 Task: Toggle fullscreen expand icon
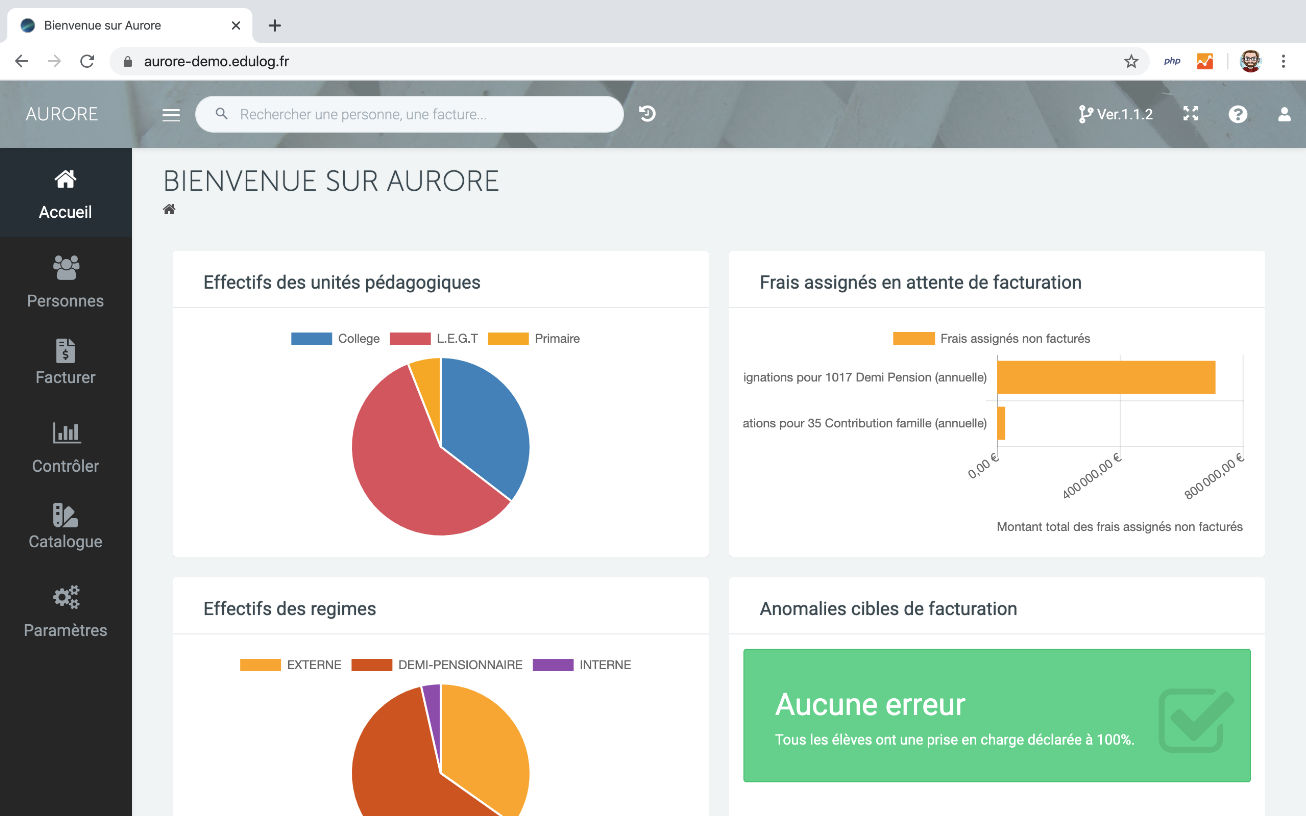[1190, 114]
